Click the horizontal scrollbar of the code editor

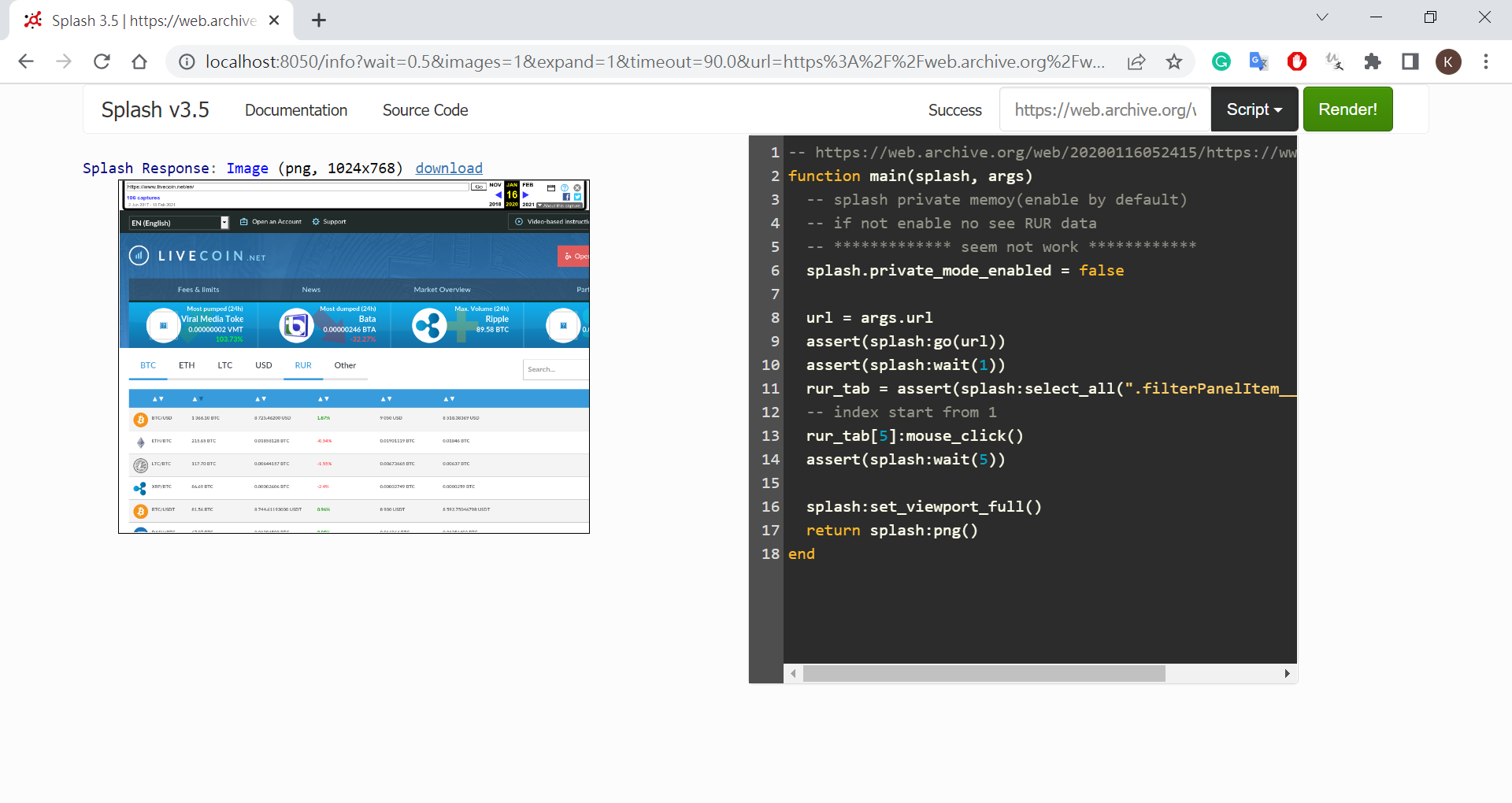(x=984, y=673)
